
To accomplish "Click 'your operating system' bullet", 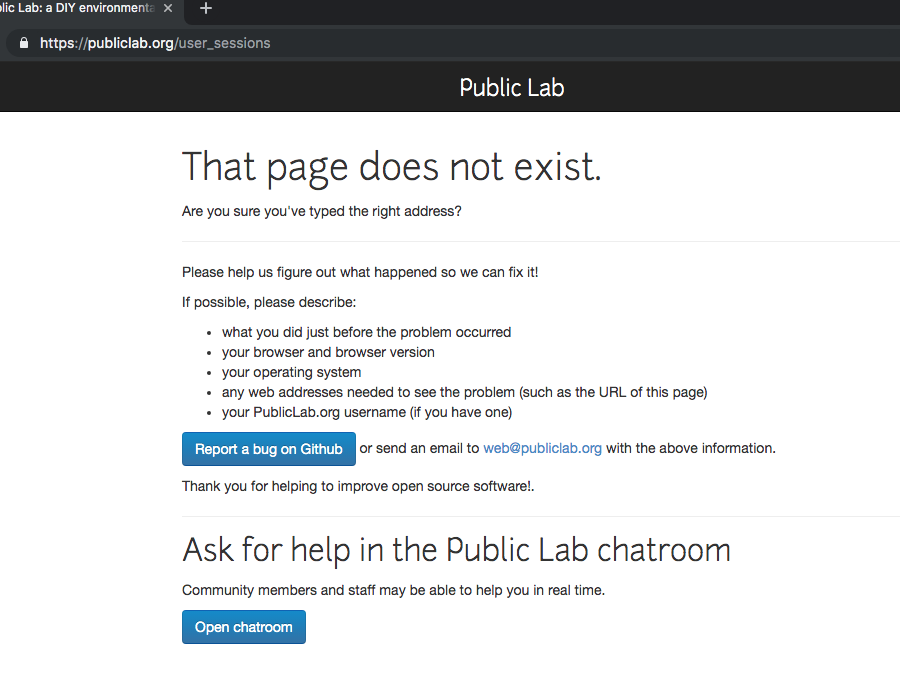I will (x=292, y=372).
